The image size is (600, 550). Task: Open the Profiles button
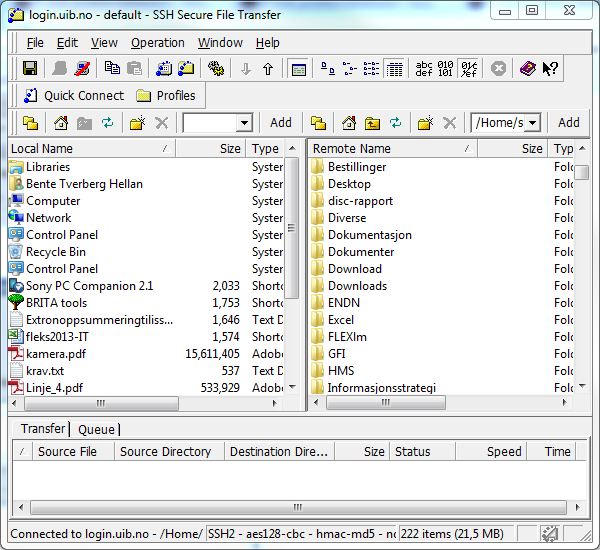pyautogui.click(x=166, y=96)
